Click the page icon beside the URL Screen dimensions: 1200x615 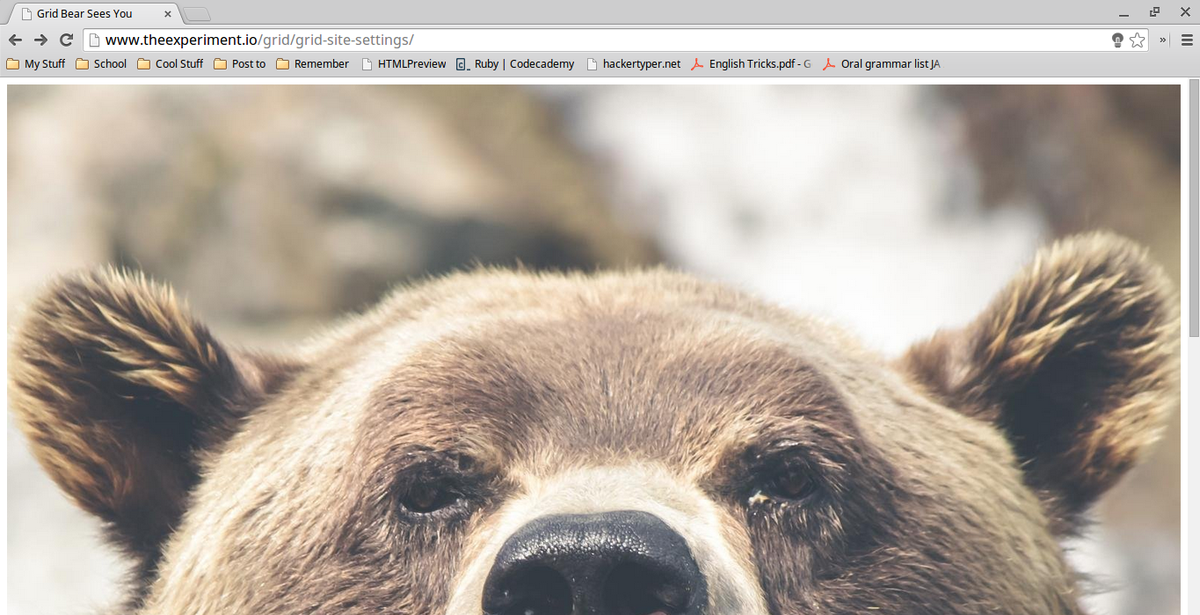(94, 40)
